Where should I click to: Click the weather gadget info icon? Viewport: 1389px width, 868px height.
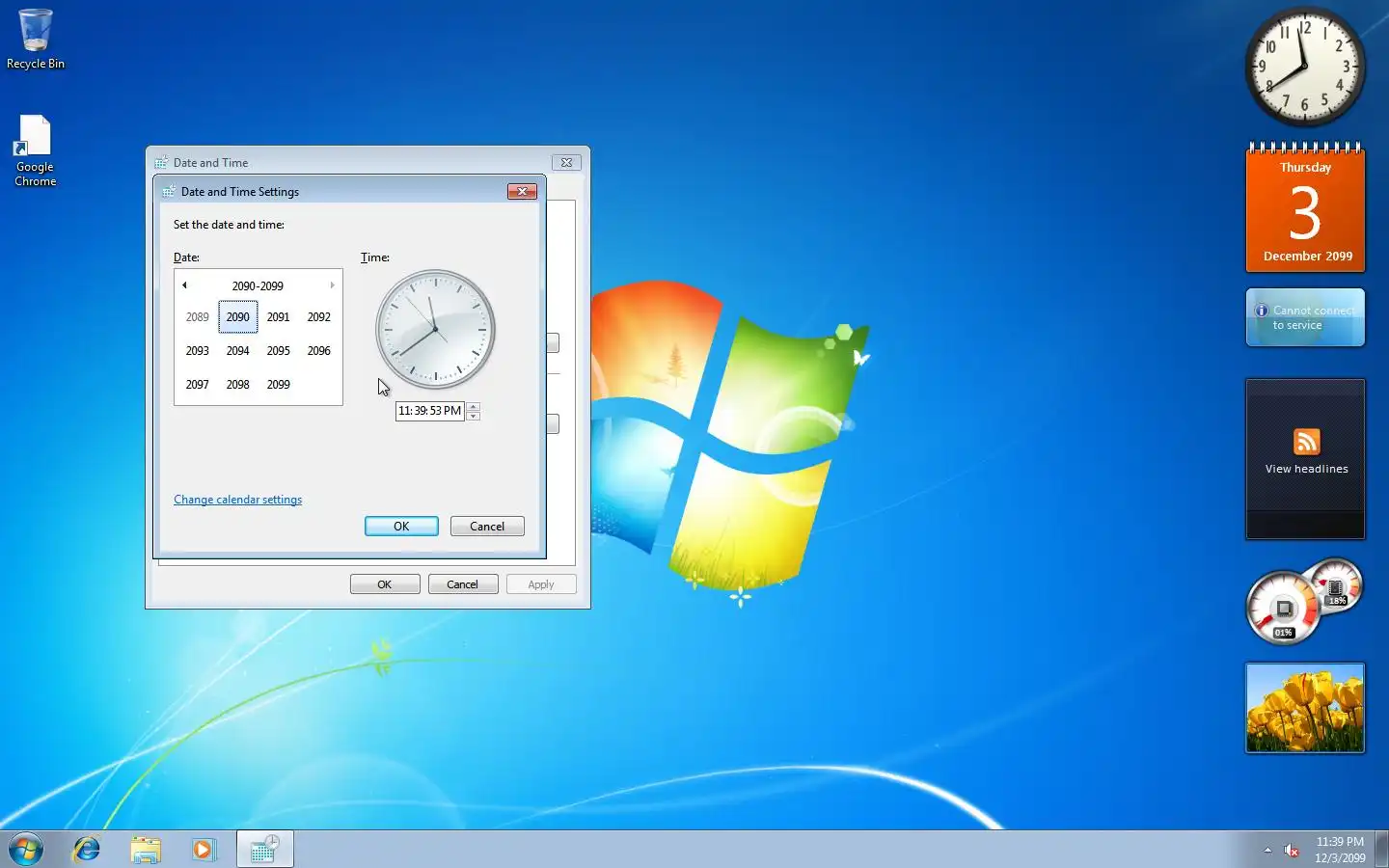(1261, 311)
